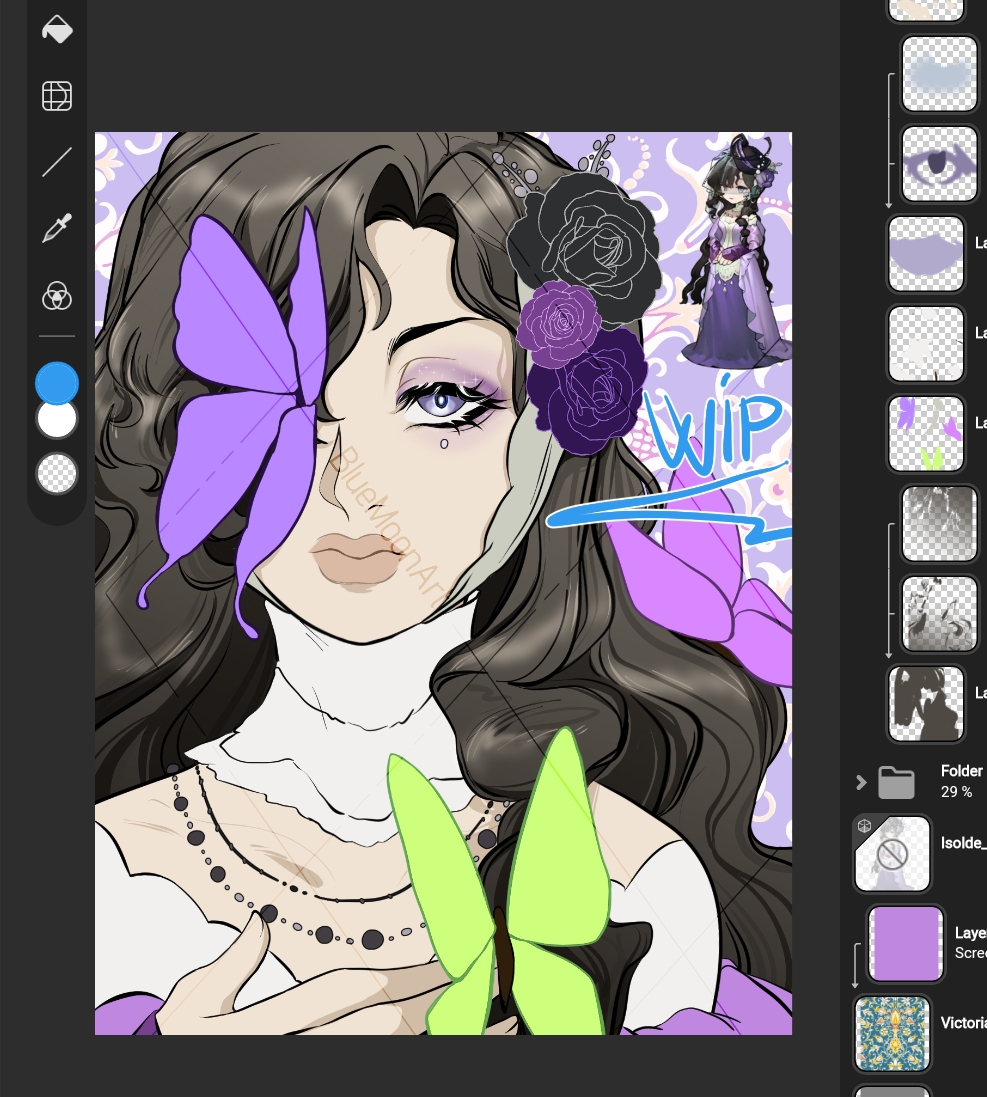Click the cube badge on Isolde_ layer
Viewport: 987px width, 1097px height.
(864, 826)
